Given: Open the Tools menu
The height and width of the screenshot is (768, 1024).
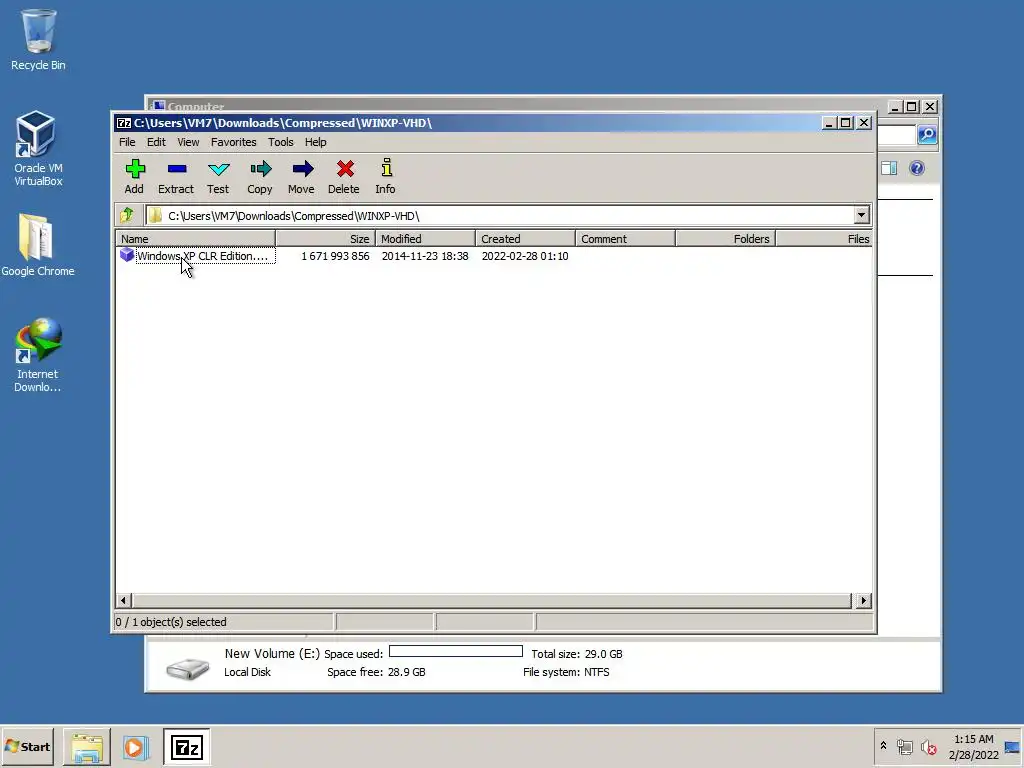Looking at the screenshot, I should (x=281, y=142).
